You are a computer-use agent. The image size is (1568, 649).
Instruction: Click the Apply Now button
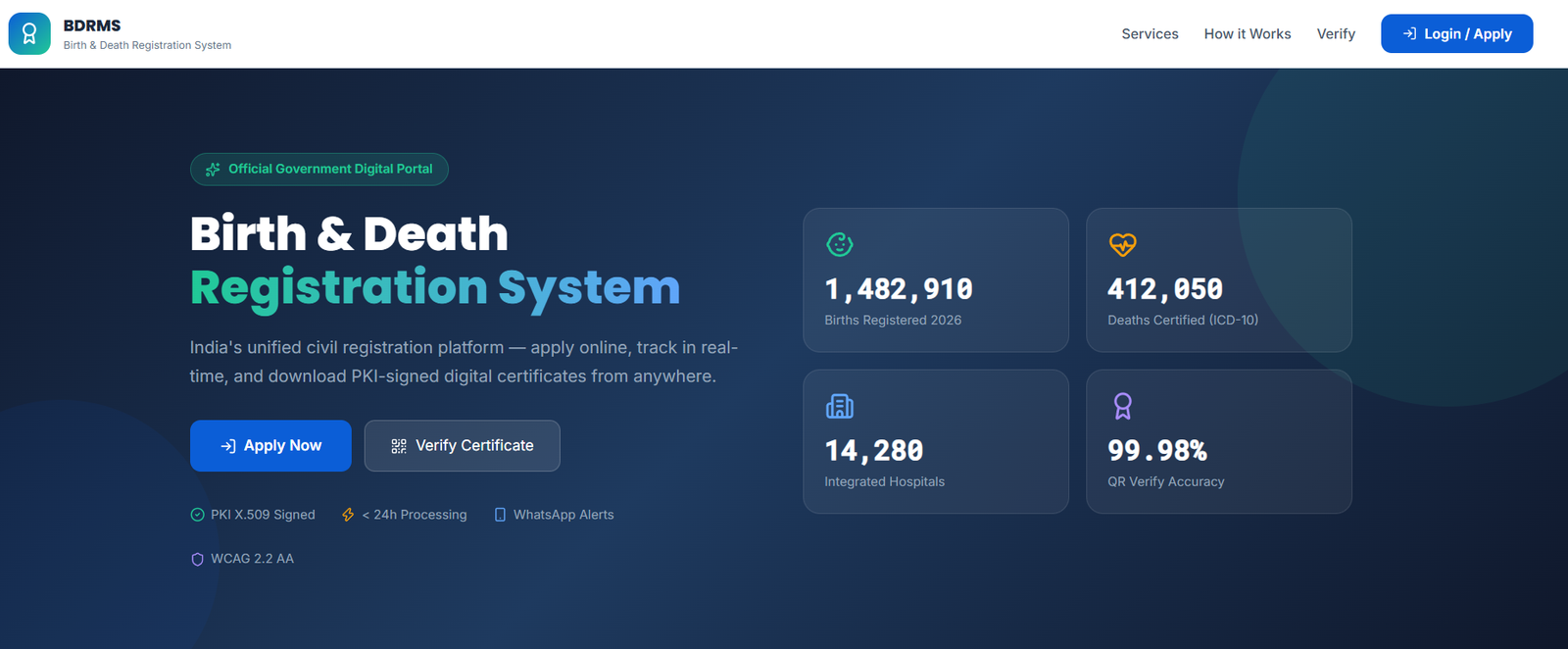click(270, 446)
